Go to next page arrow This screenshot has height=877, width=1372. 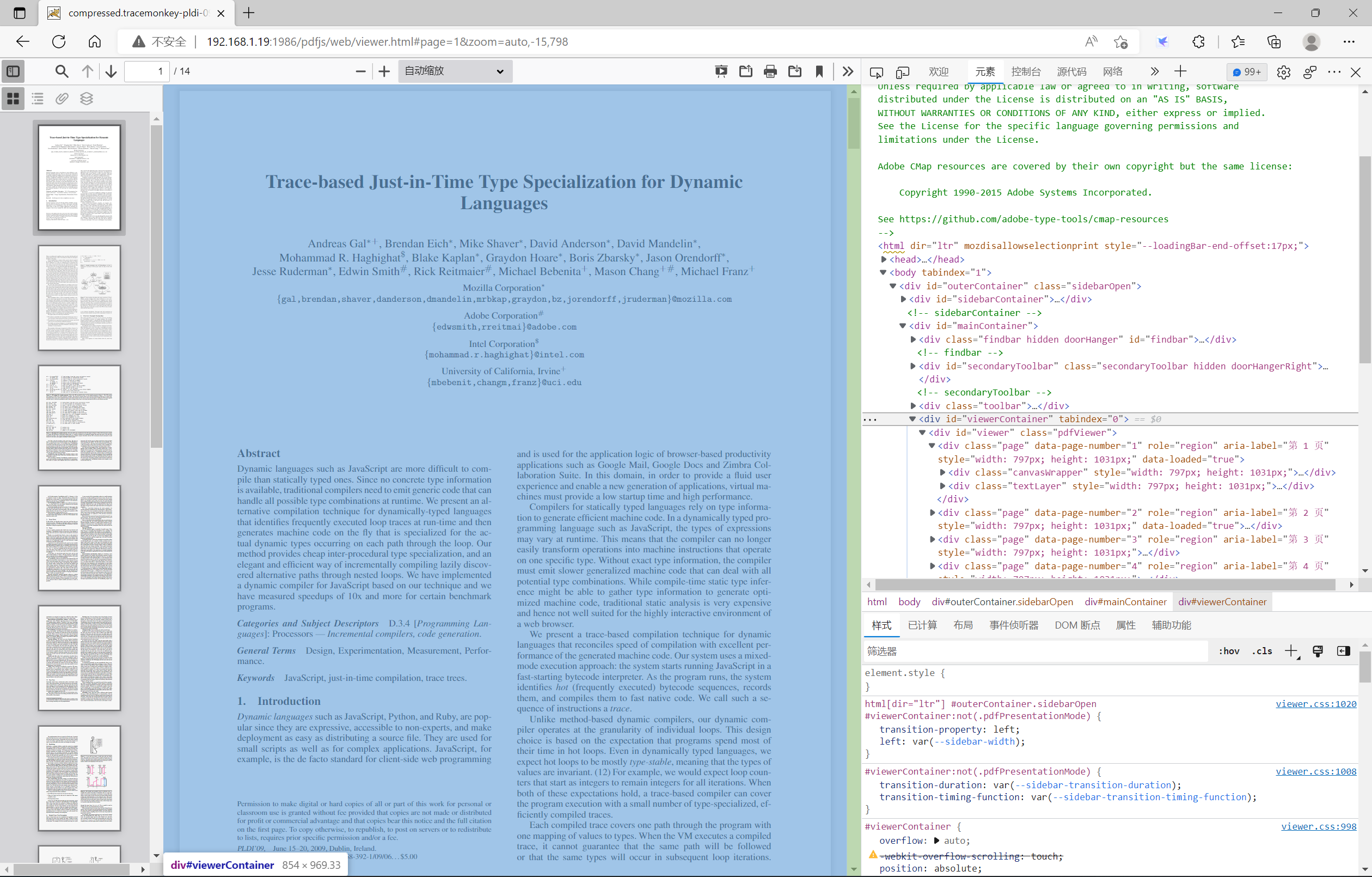[x=111, y=71]
